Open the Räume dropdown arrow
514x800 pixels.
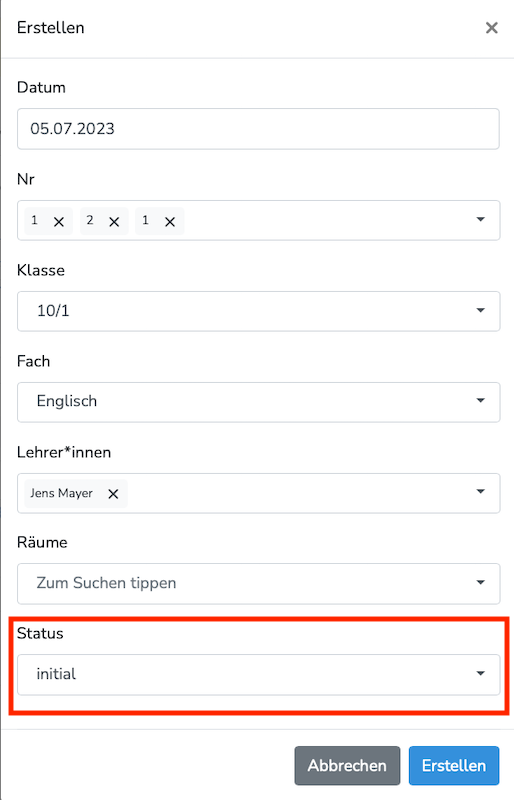pyautogui.click(x=480, y=582)
